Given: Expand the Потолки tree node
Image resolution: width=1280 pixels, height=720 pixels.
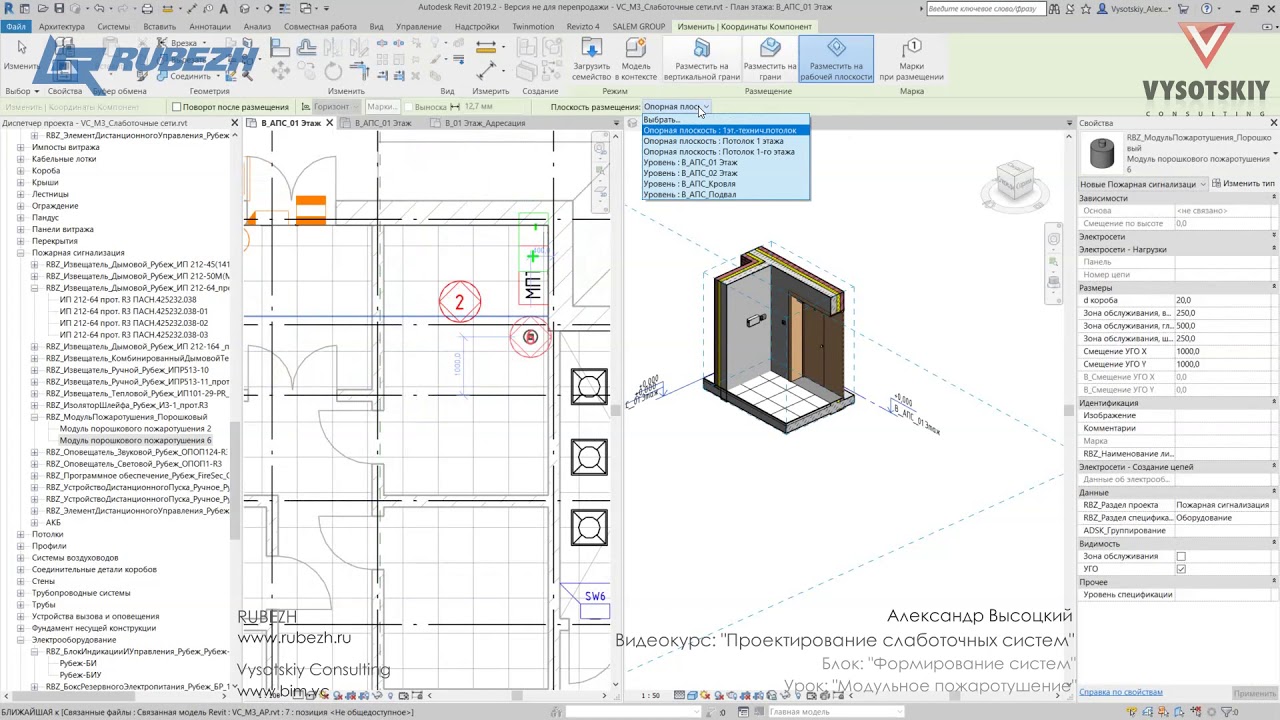Looking at the screenshot, I should point(21,534).
